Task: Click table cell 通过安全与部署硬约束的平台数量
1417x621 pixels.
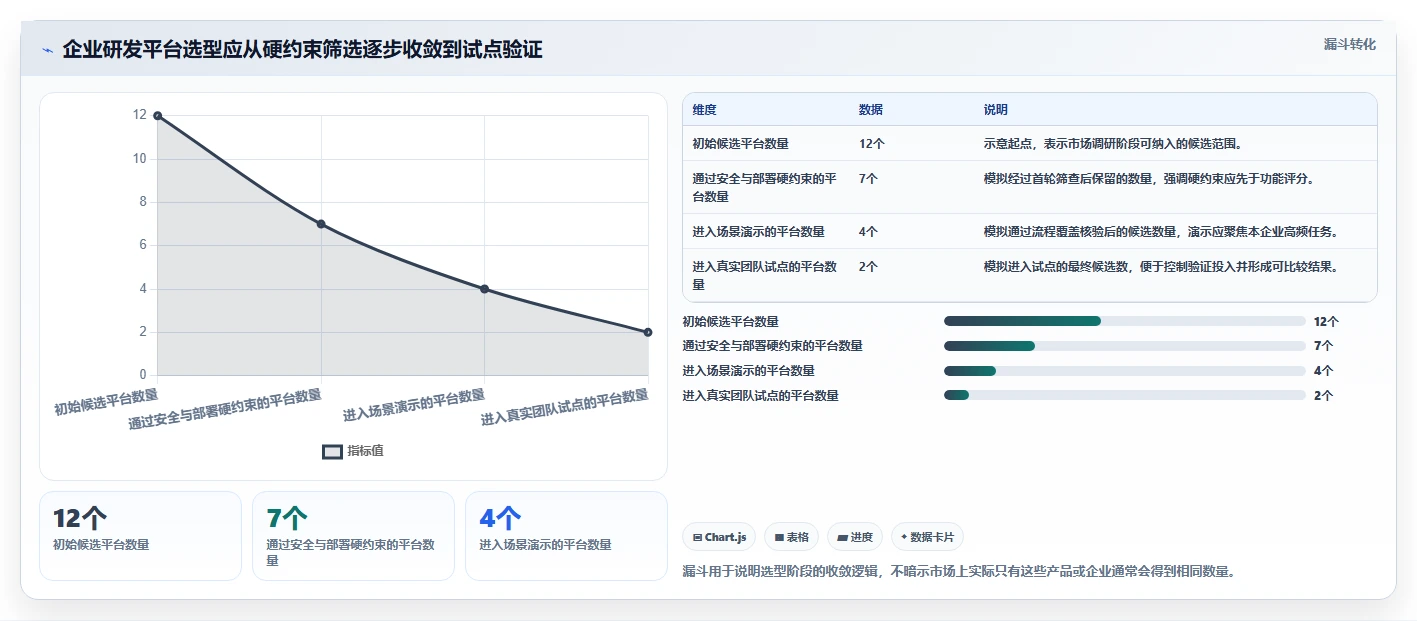Action: tap(765, 188)
